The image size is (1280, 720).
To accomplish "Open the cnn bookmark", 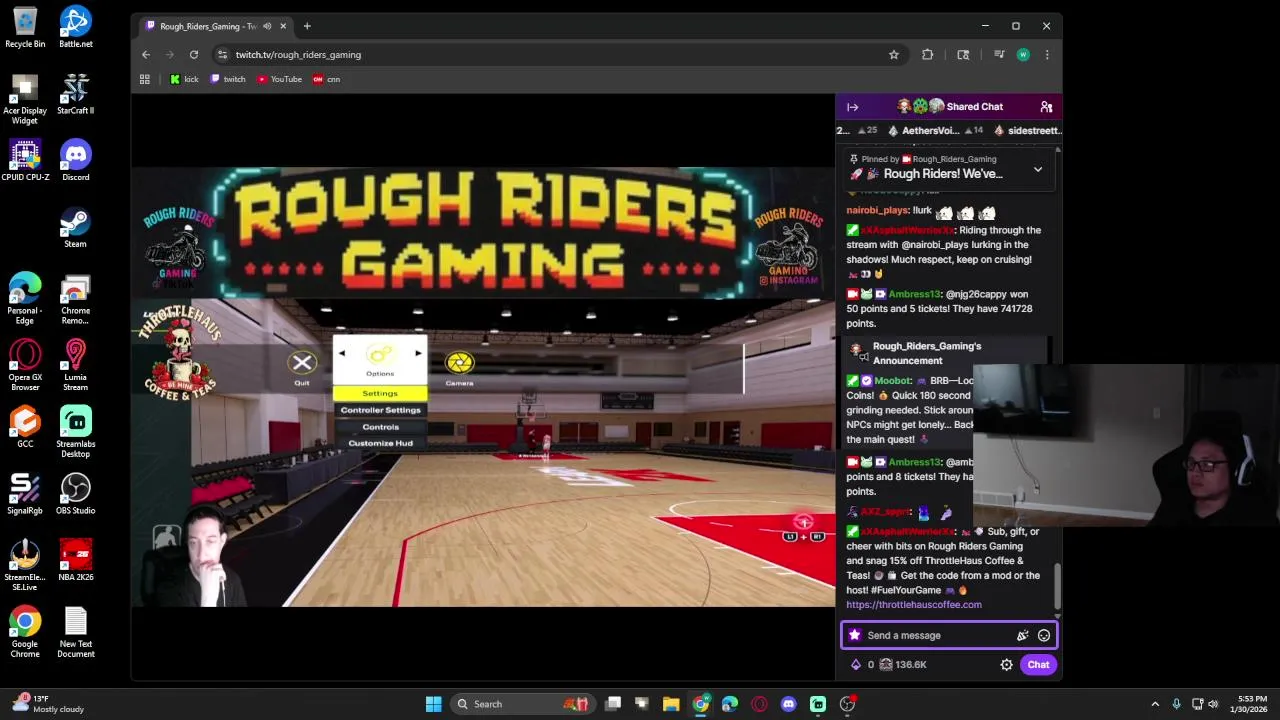I will coord(327,79).
